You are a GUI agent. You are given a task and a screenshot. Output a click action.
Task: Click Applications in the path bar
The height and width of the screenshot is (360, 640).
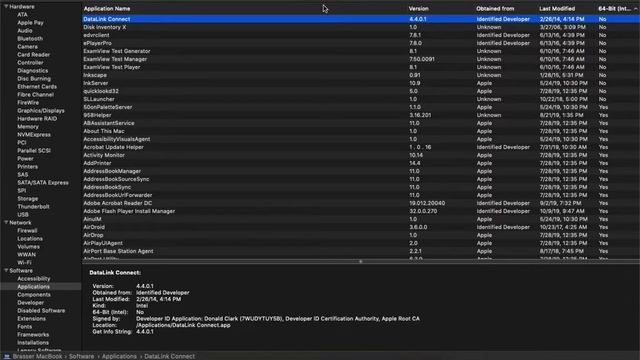coord(119,356)
